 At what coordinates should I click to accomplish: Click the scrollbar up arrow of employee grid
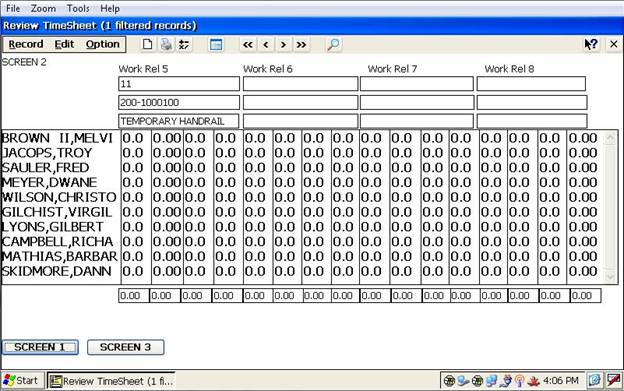pyautogui.click(x=610, y=138)
